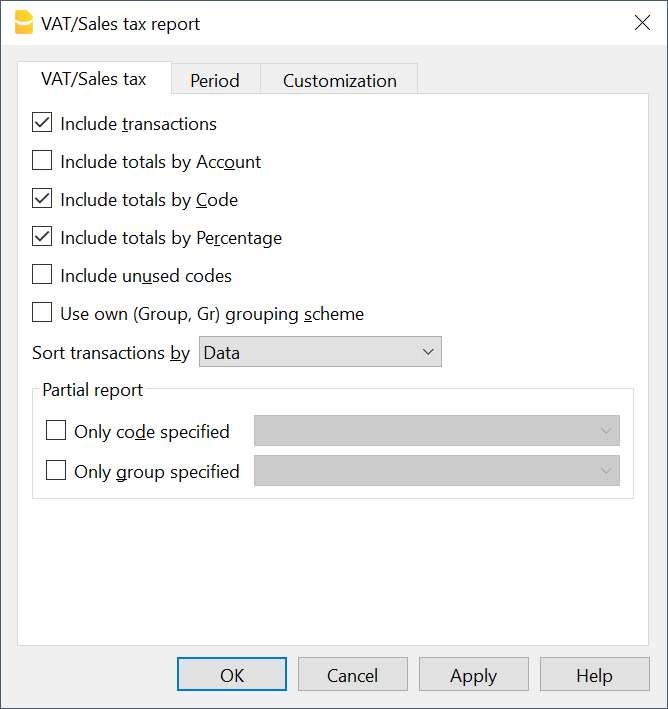Close the VAT/Sales tax report dialog
The width and height of the screenshot is (668, 709).
[x=642, y=23]
